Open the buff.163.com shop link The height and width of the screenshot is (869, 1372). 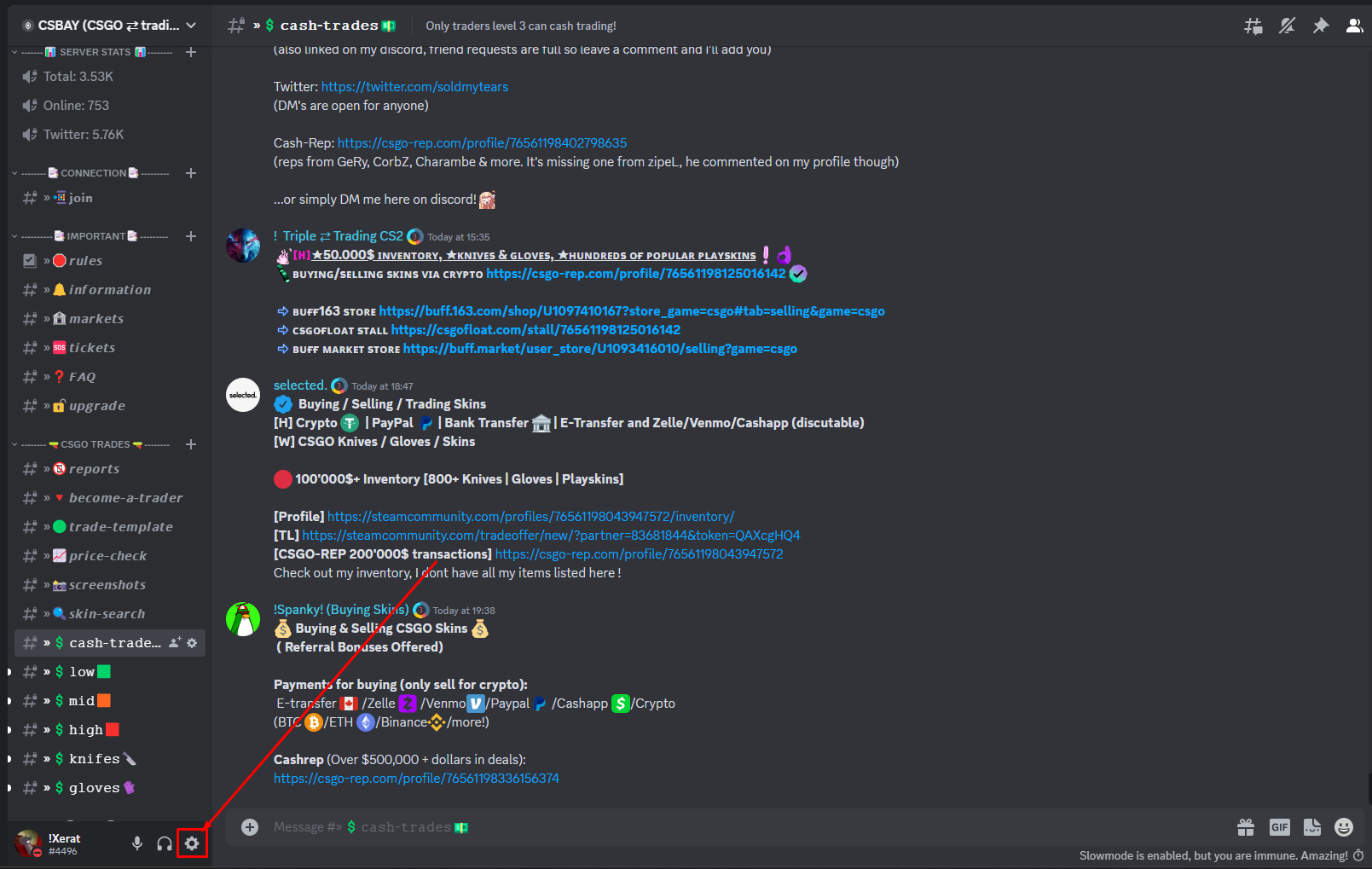click(x=632, y=311)
